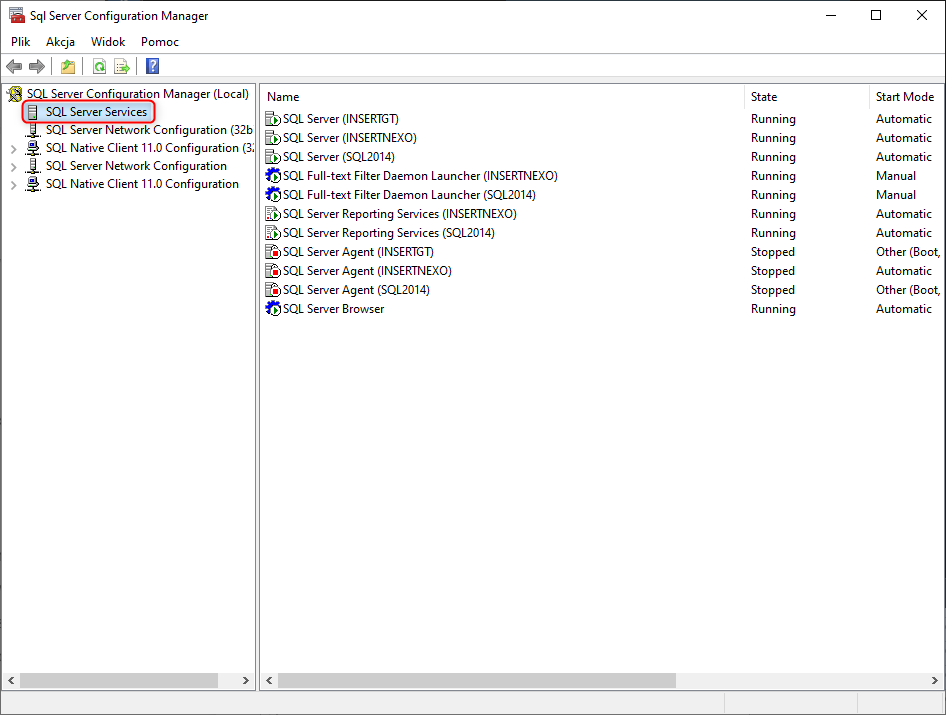The width and height of the screenshot is (946, 715).
Task: Click the SQL Server (INSERTNEXO) service icon
Action: point(273,138)
